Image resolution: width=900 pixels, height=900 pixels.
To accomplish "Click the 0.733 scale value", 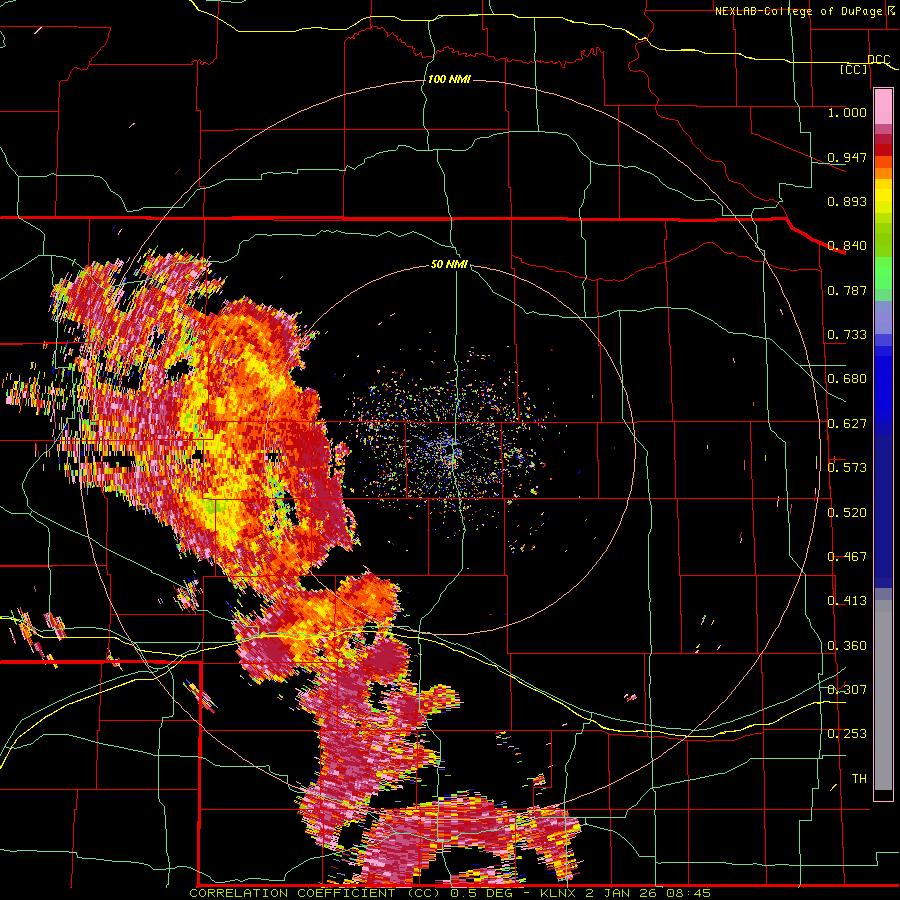I will (x=847, y=335).
